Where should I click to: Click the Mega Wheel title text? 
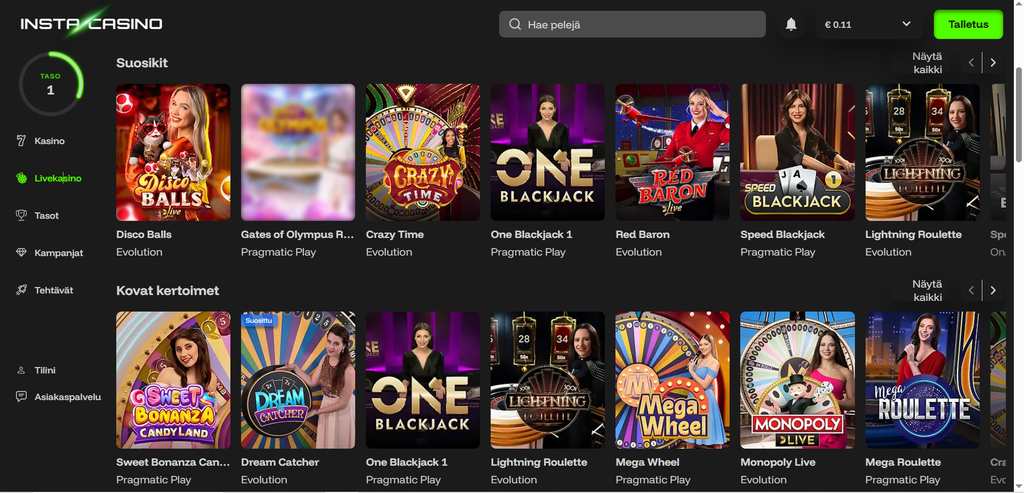647,462
